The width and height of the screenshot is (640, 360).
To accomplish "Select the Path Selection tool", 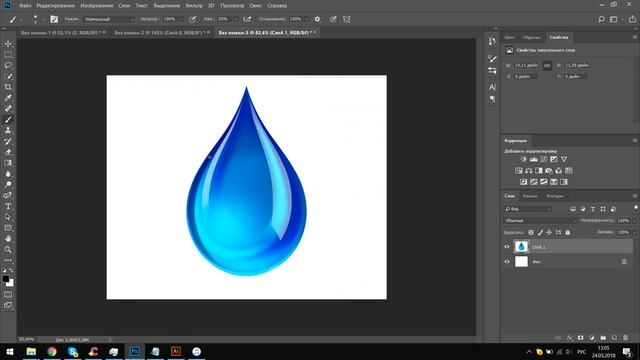I will tap(8, 217).
